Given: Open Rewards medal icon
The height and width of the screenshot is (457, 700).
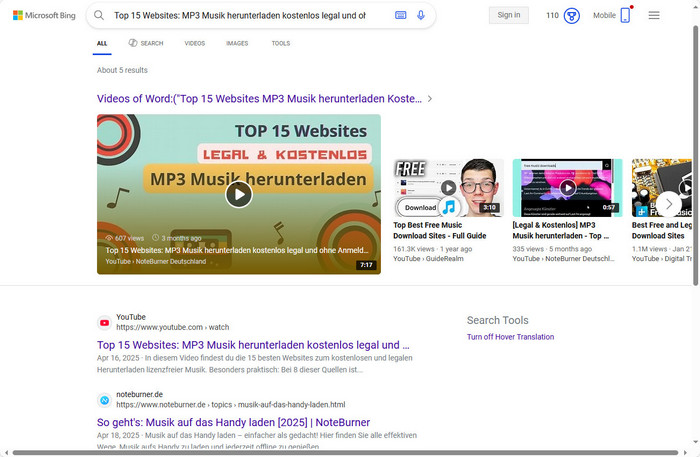Looking at the screenshot, I should click(x=571, y=16).
